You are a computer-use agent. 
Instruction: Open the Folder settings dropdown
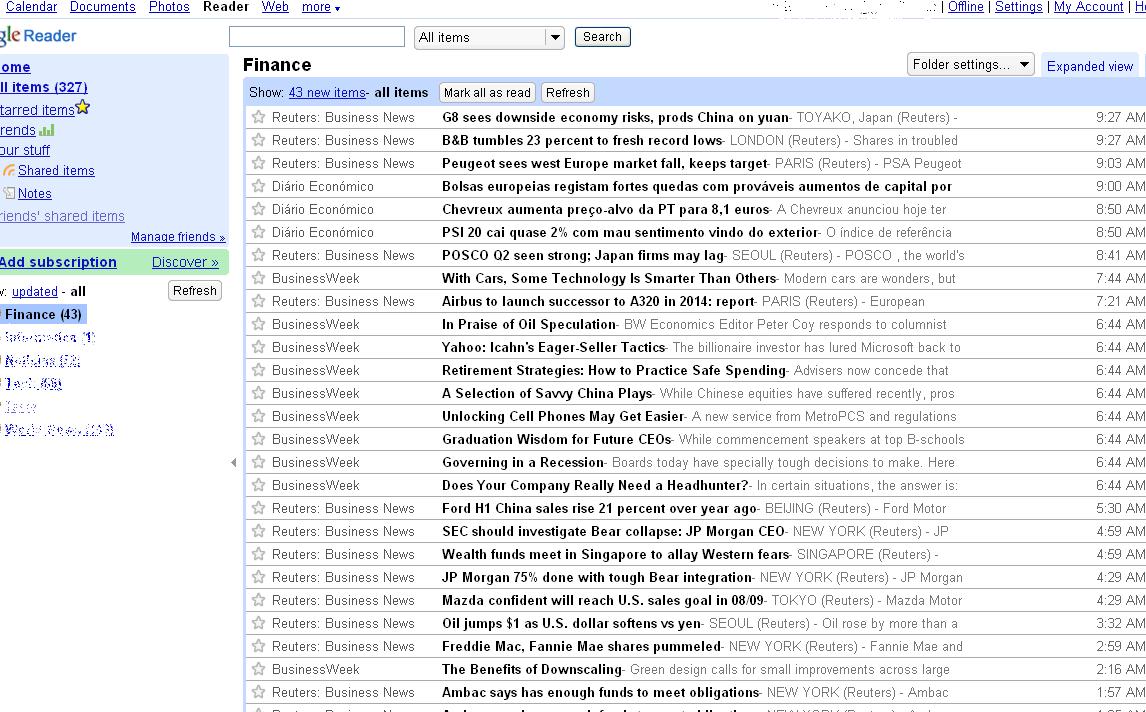(x=971, y=65)
